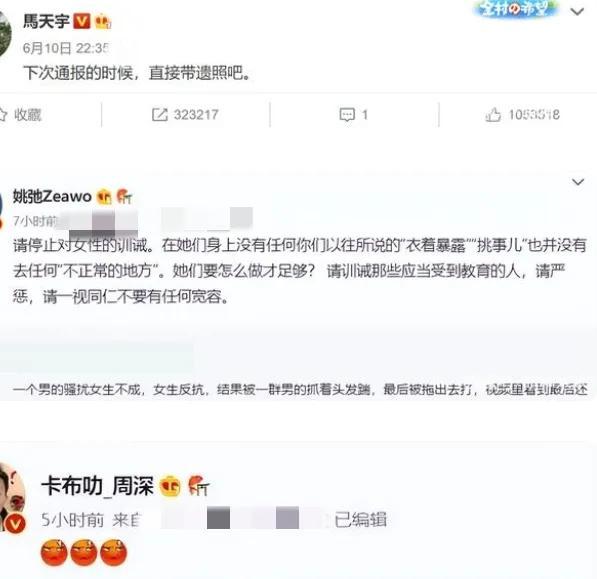
Task: Expand the chevron menu on 姚弛Zeawo's post
Action: [578, 182]
